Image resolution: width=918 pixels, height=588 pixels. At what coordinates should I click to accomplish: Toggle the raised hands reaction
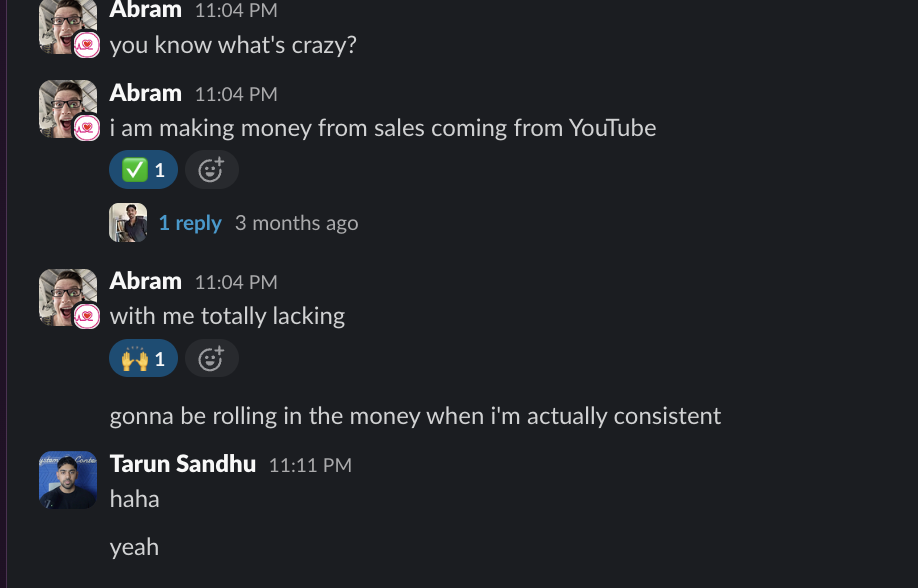click(x=143, y=358)
